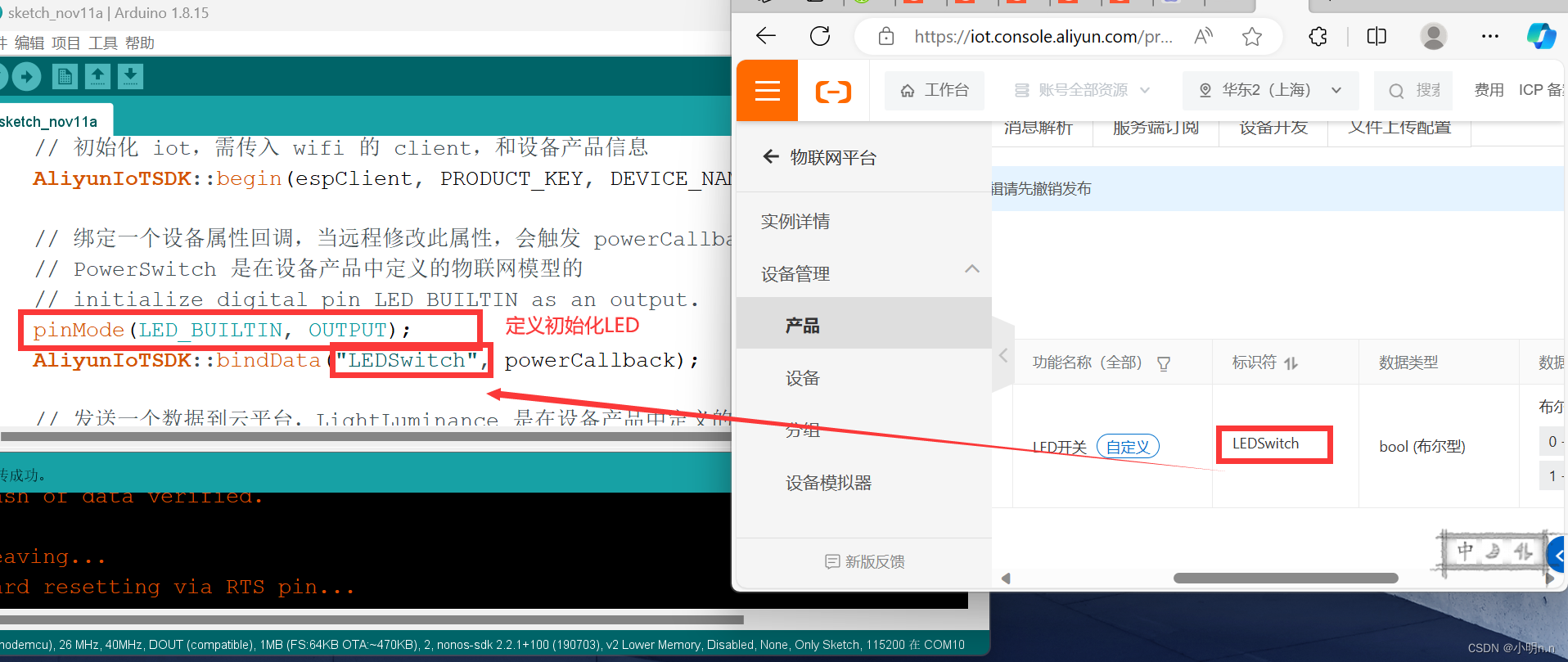
Task: Reload the Aliyun console page
Action: point(820,36)
